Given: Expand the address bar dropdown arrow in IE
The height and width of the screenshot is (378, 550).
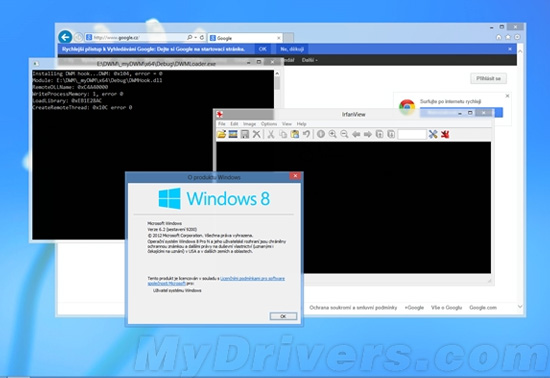Looking at the screenshot, I should (x=195, y=38).
